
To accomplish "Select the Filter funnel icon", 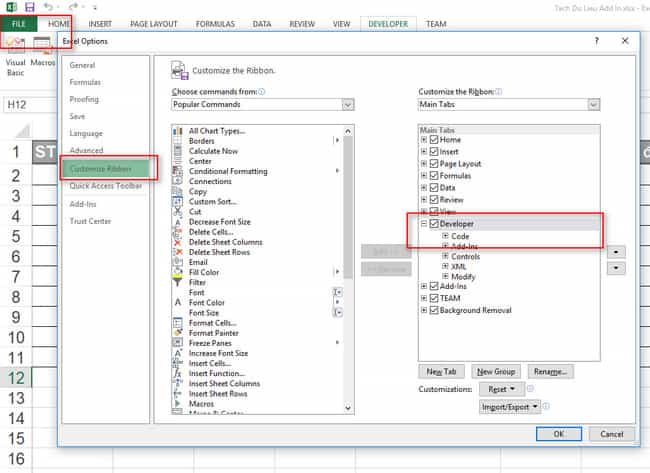I will [177, 282].
